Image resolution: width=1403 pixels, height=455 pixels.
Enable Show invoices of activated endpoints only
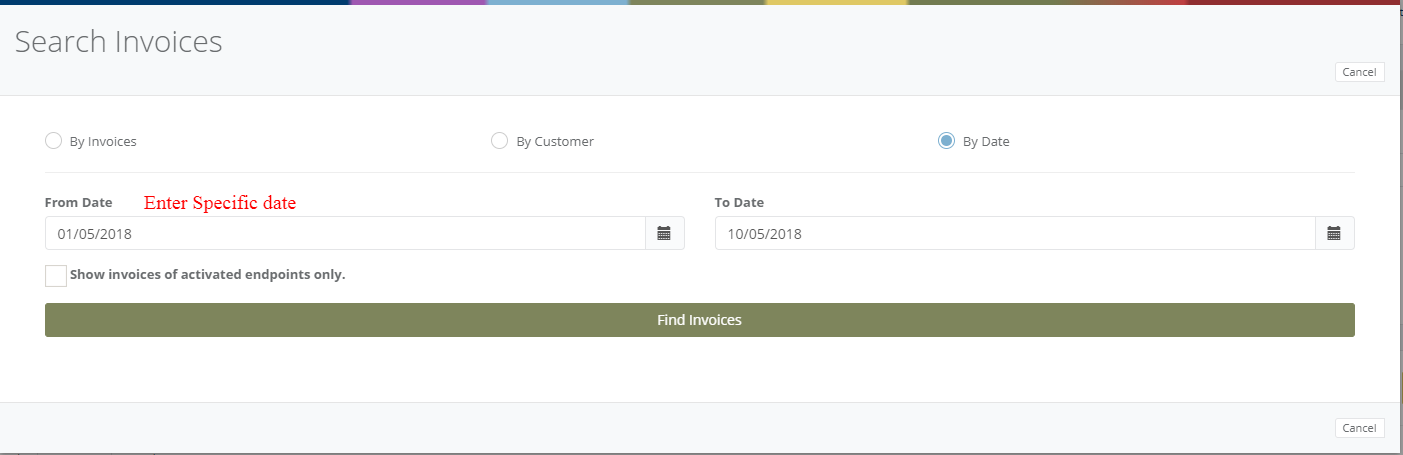coord(56,275)
